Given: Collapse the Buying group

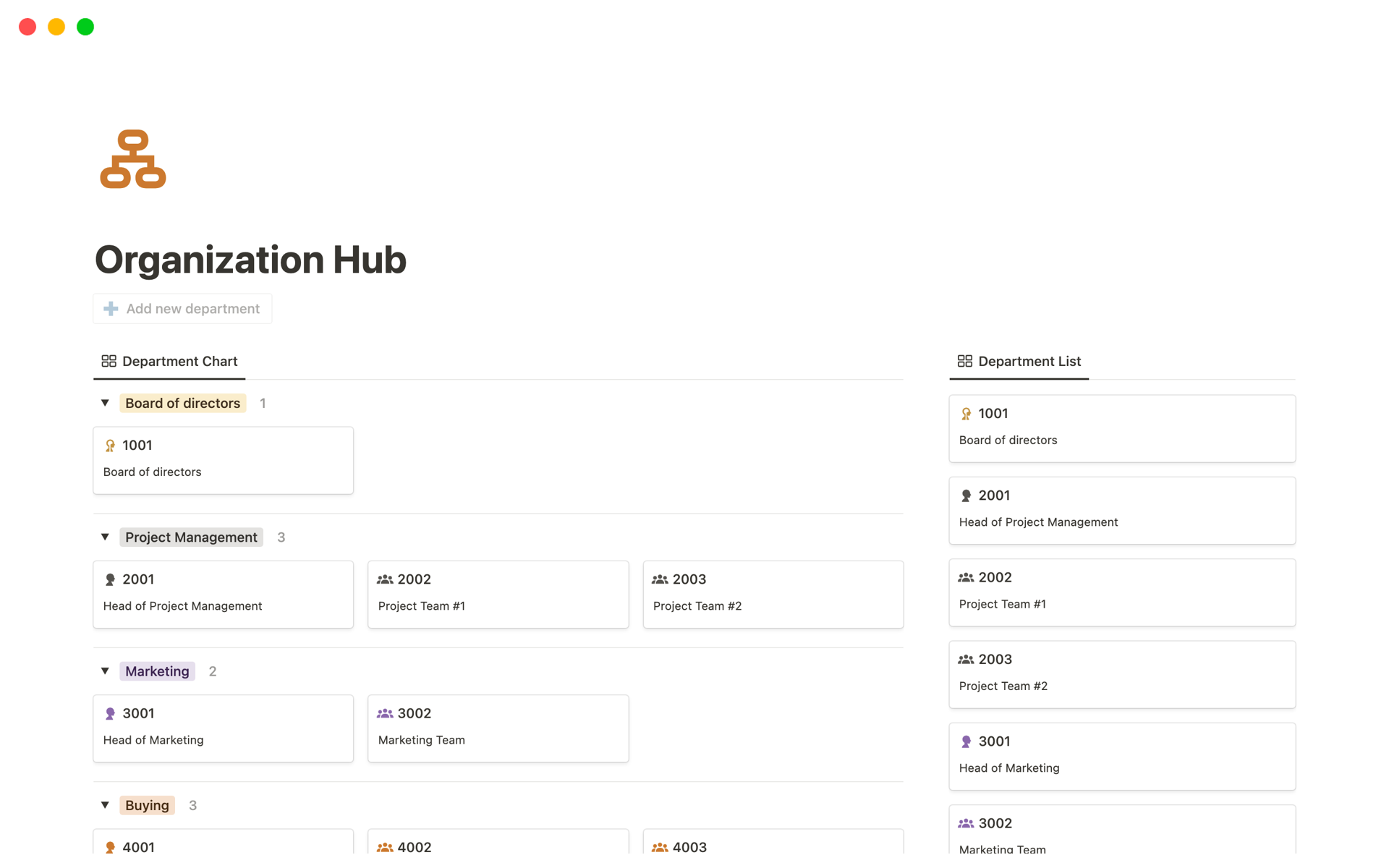Looking at the screenshot, I should [x=105, y=805].
